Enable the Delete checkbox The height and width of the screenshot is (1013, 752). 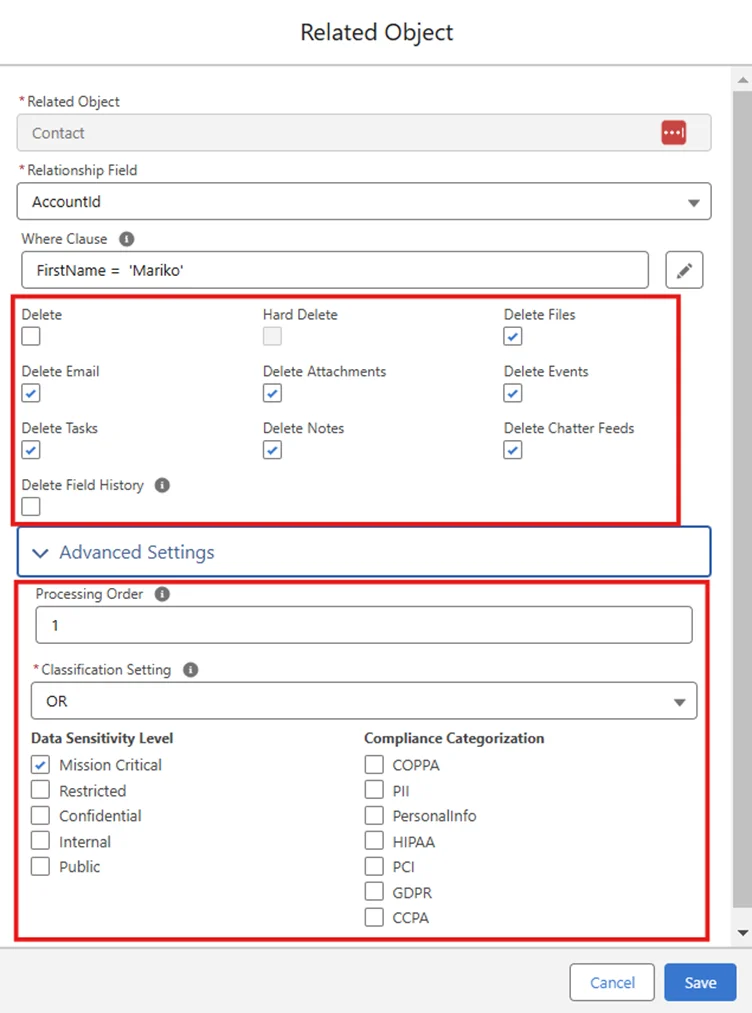(31, 336)
